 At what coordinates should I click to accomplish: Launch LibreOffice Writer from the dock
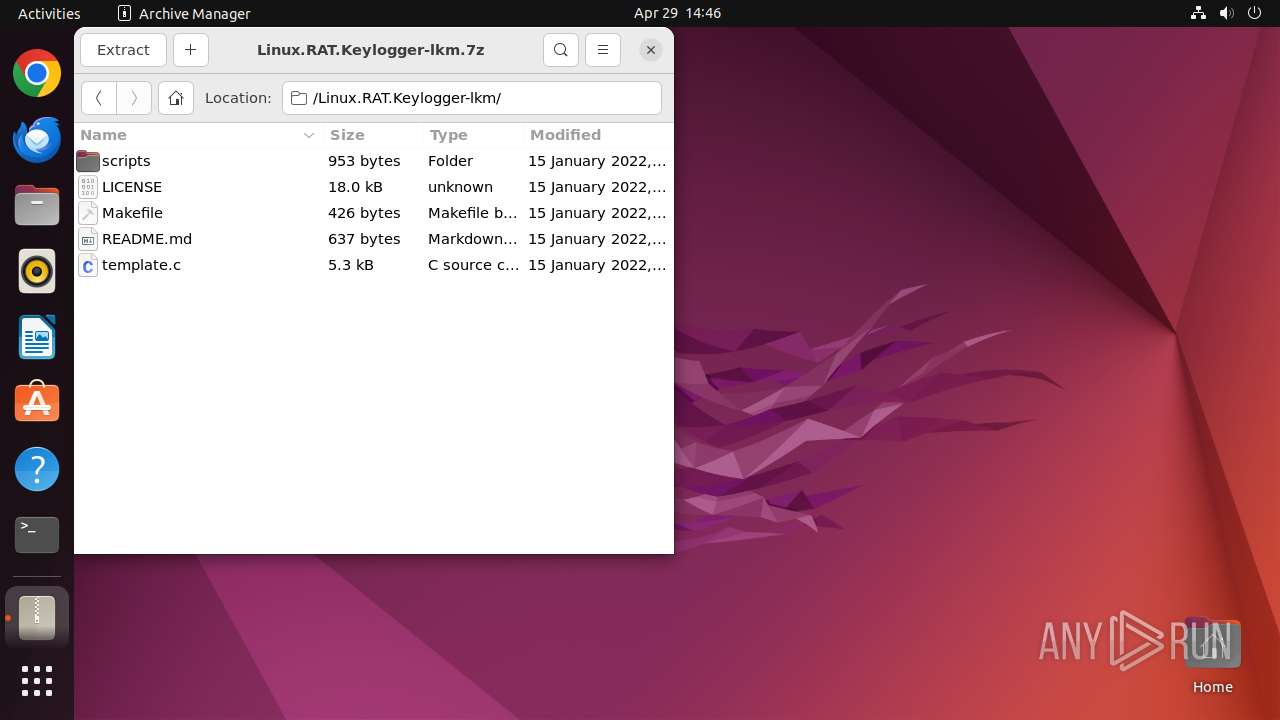tap(37, 337)
